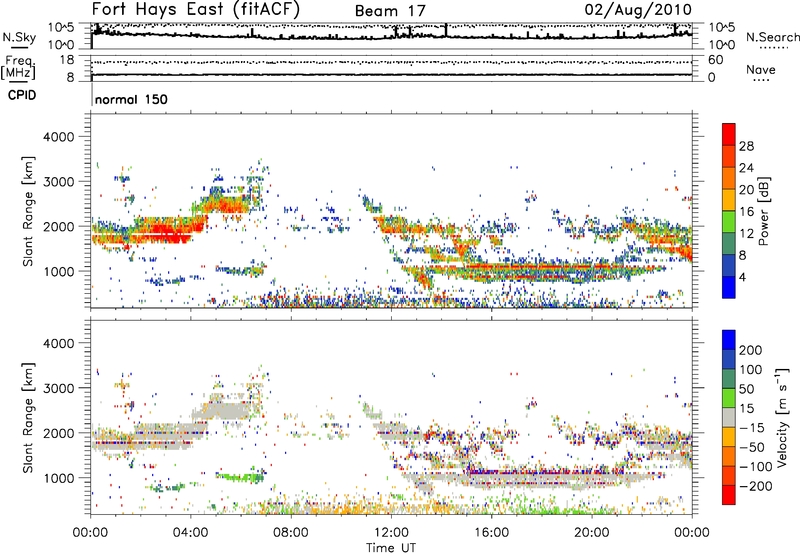This screenshot has width=800, height=554.
Task: Click "50" on the velocity colorbar scale
Action: click(747, 389)
